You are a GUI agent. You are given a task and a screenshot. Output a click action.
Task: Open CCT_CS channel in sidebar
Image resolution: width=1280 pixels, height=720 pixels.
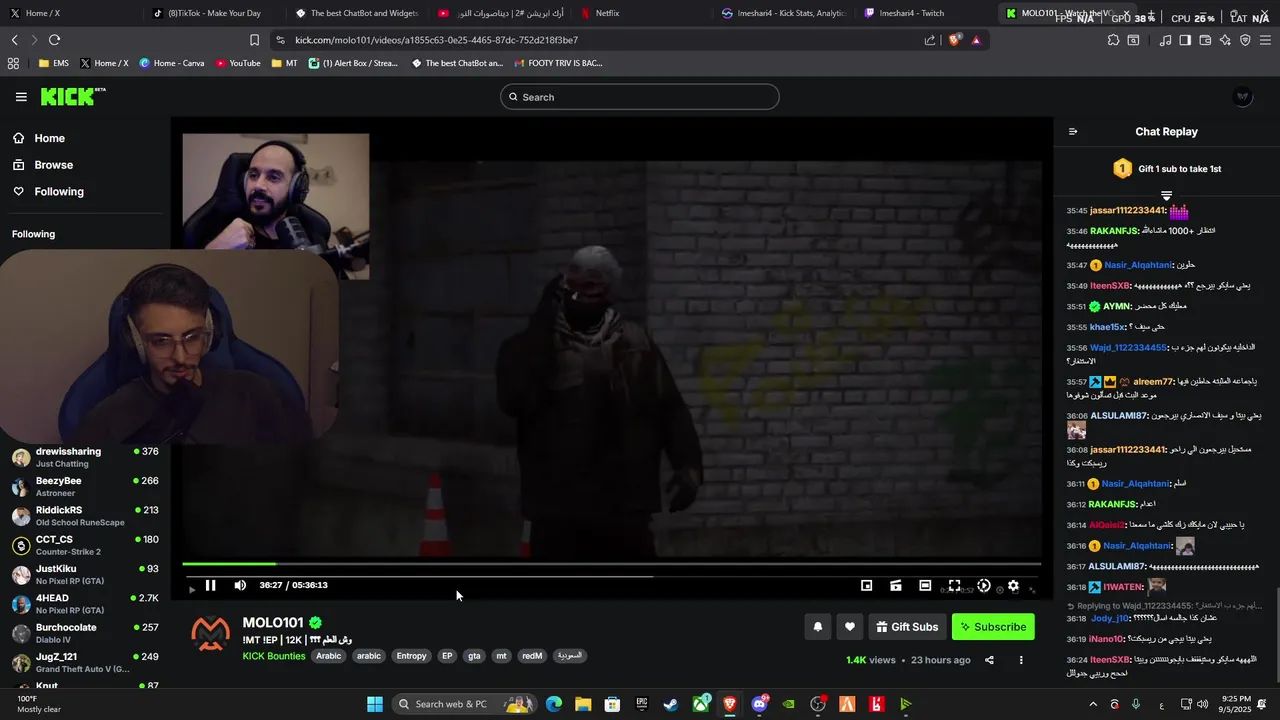(85, 546)
